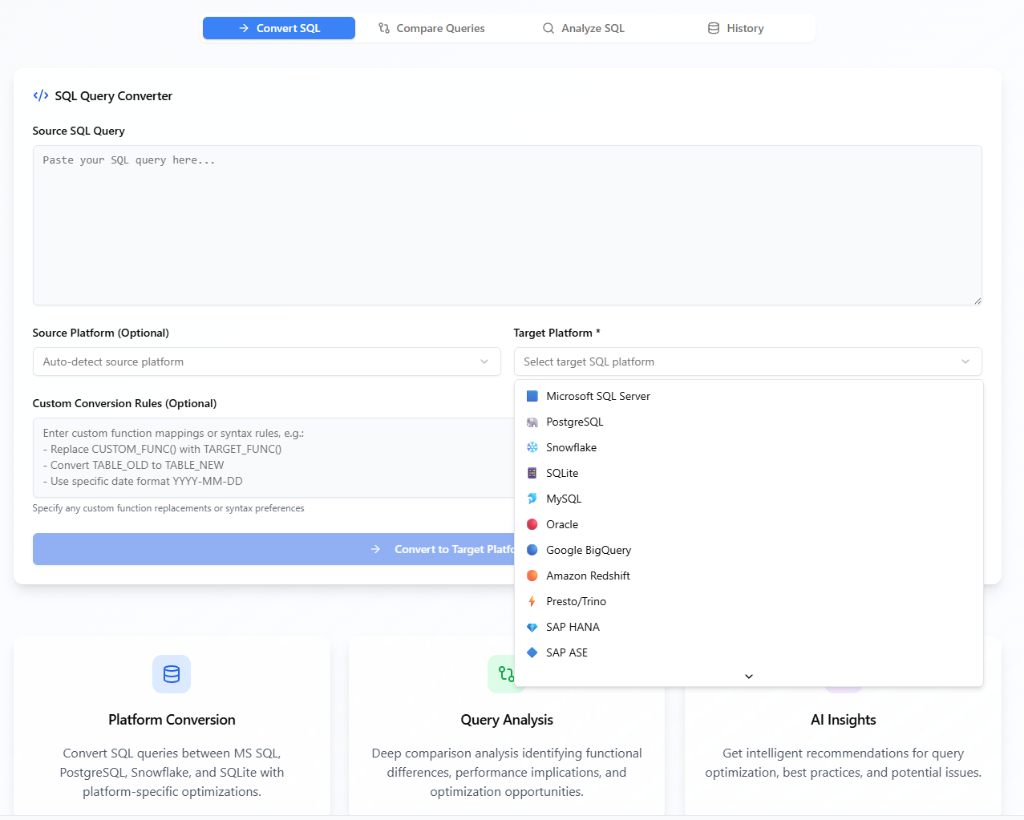Click the SAP ASE diamond icon
The height and width of the screenshot is (820, 1024).
pos(532,652)
